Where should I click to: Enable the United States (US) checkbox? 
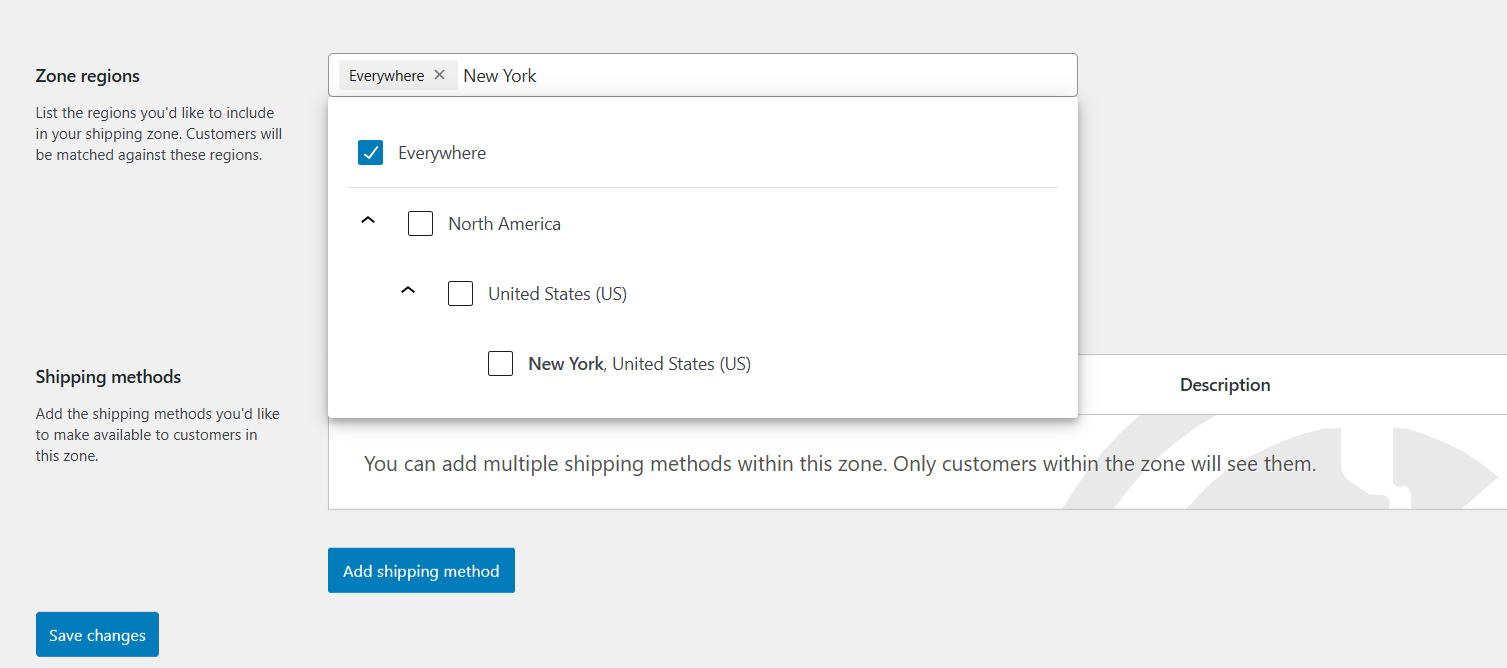pyautogui.click(x=460, y=293)
